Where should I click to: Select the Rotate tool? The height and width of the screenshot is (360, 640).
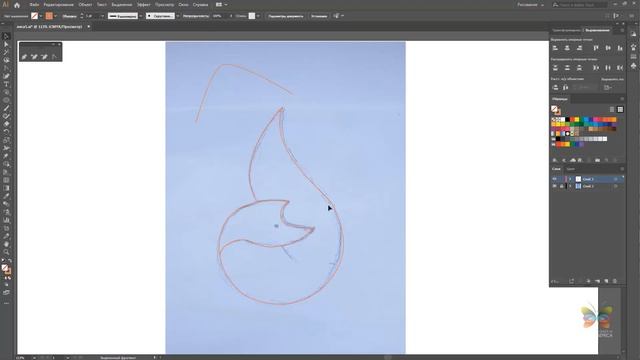pyautogui.click(x=6, y=132)
